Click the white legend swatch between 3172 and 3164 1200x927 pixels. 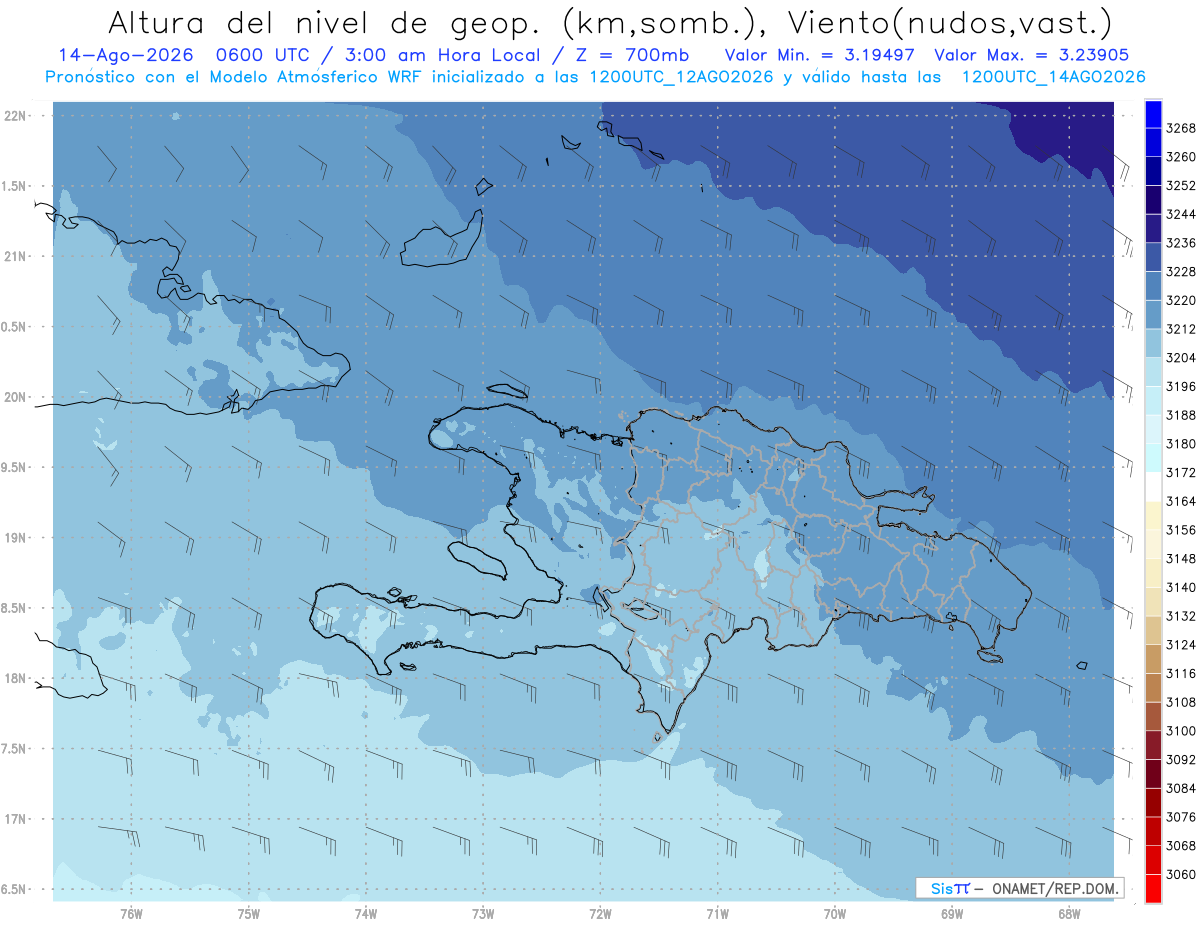coord(1153,487)
